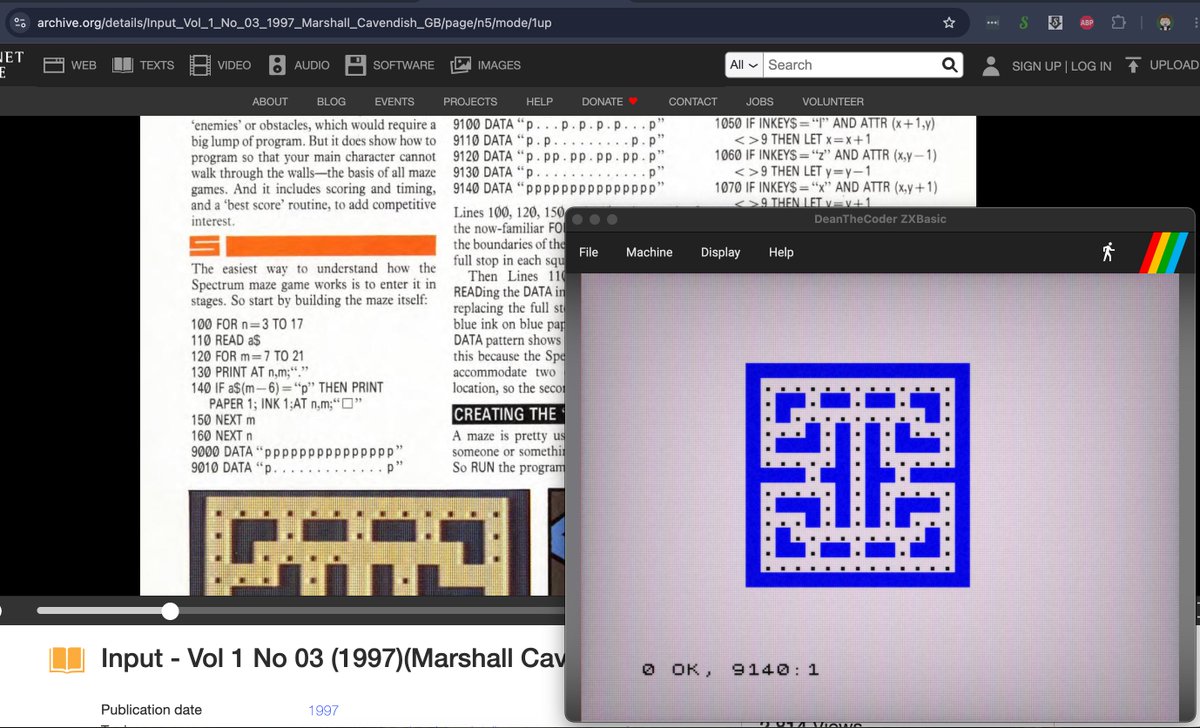
Task: Click the orange book icon beside the title
Action: pyautogui.click(x=67, y=660)
